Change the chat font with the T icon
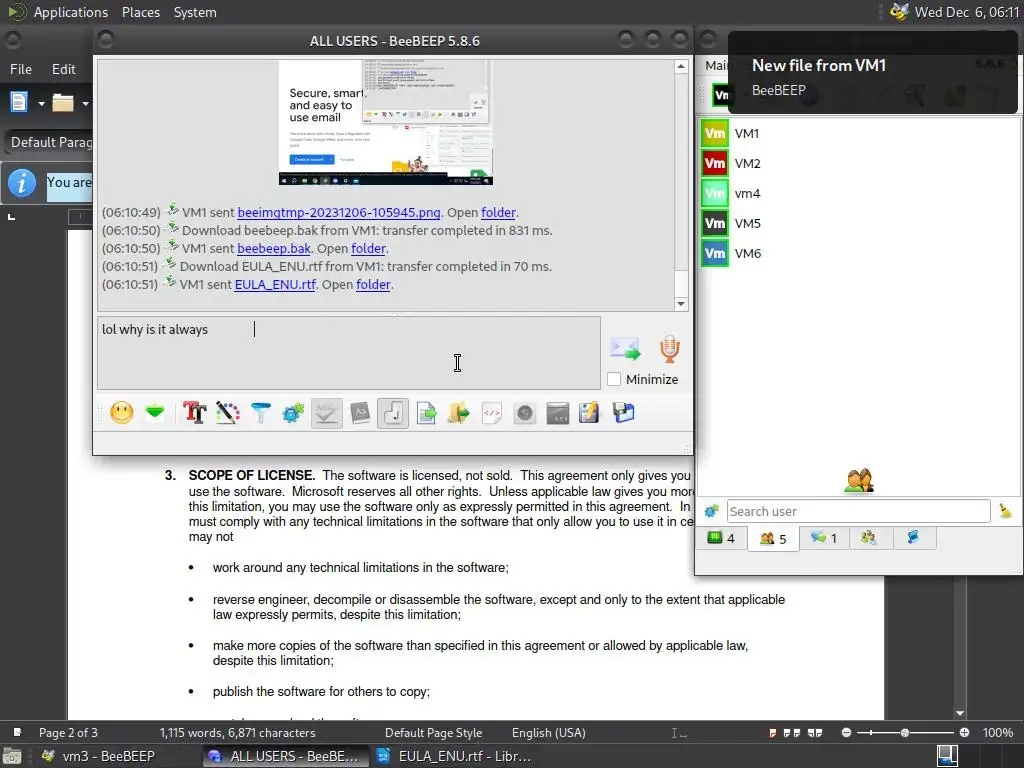Screen dimensions: 1024x768 [195, 413]
